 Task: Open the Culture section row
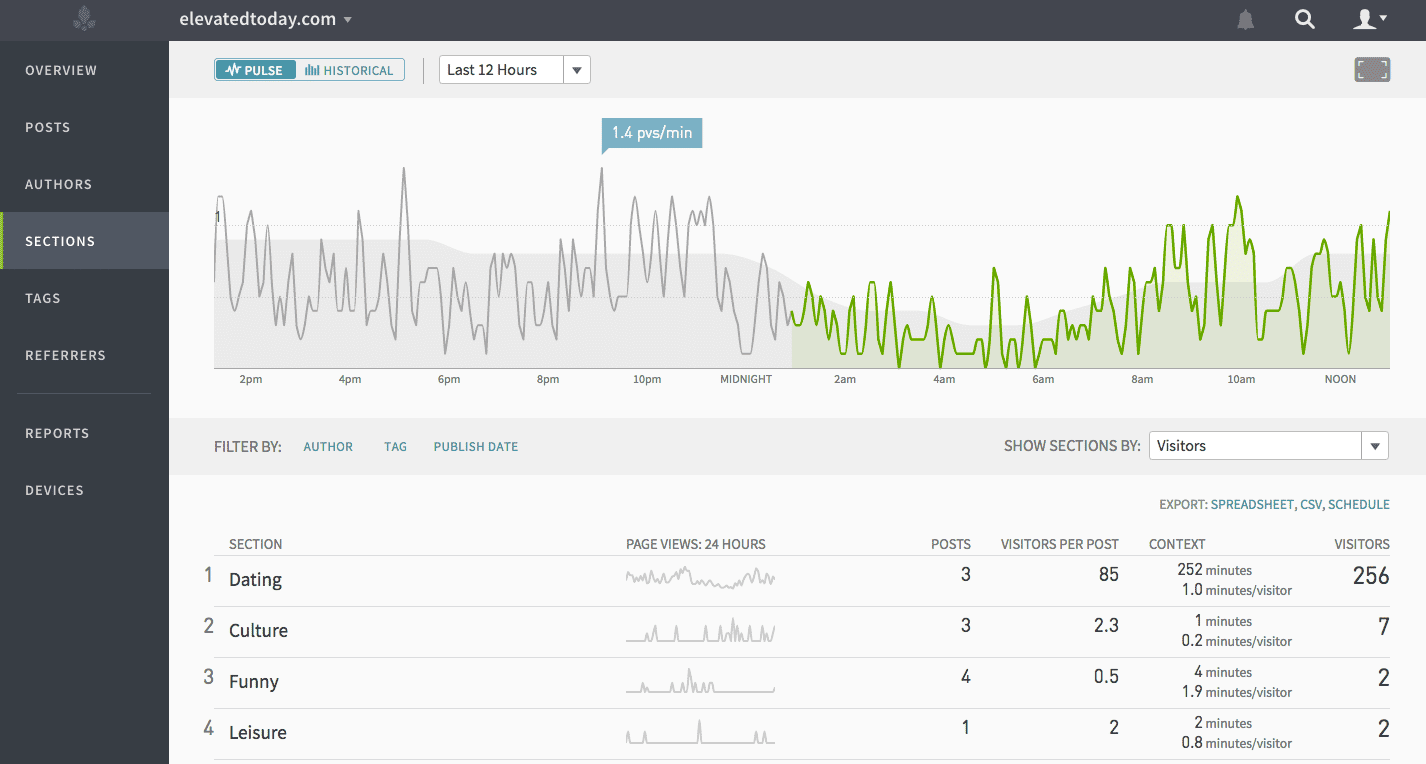[x=801, y=632]
